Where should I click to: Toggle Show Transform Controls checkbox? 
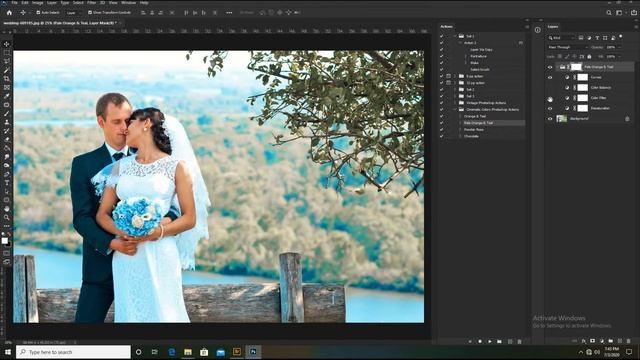click(90, 13)
